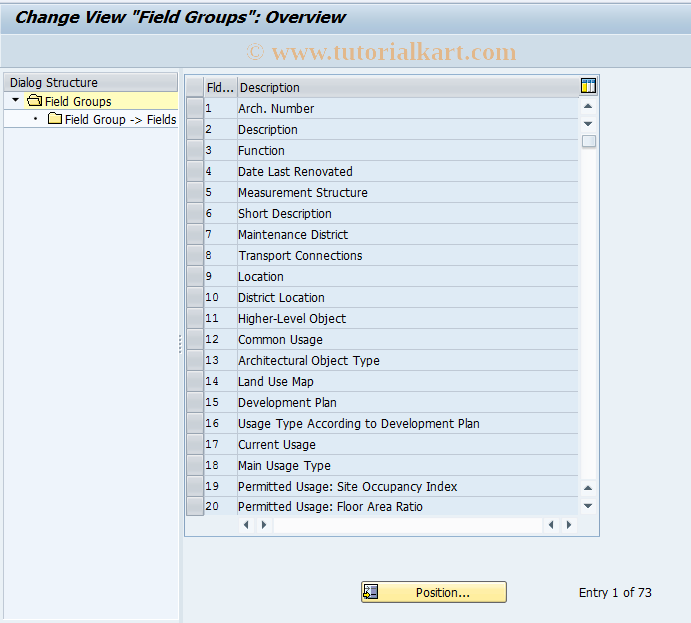
Task: Click the Dialog Structure panel header
Action: click(x=91, y=82)
